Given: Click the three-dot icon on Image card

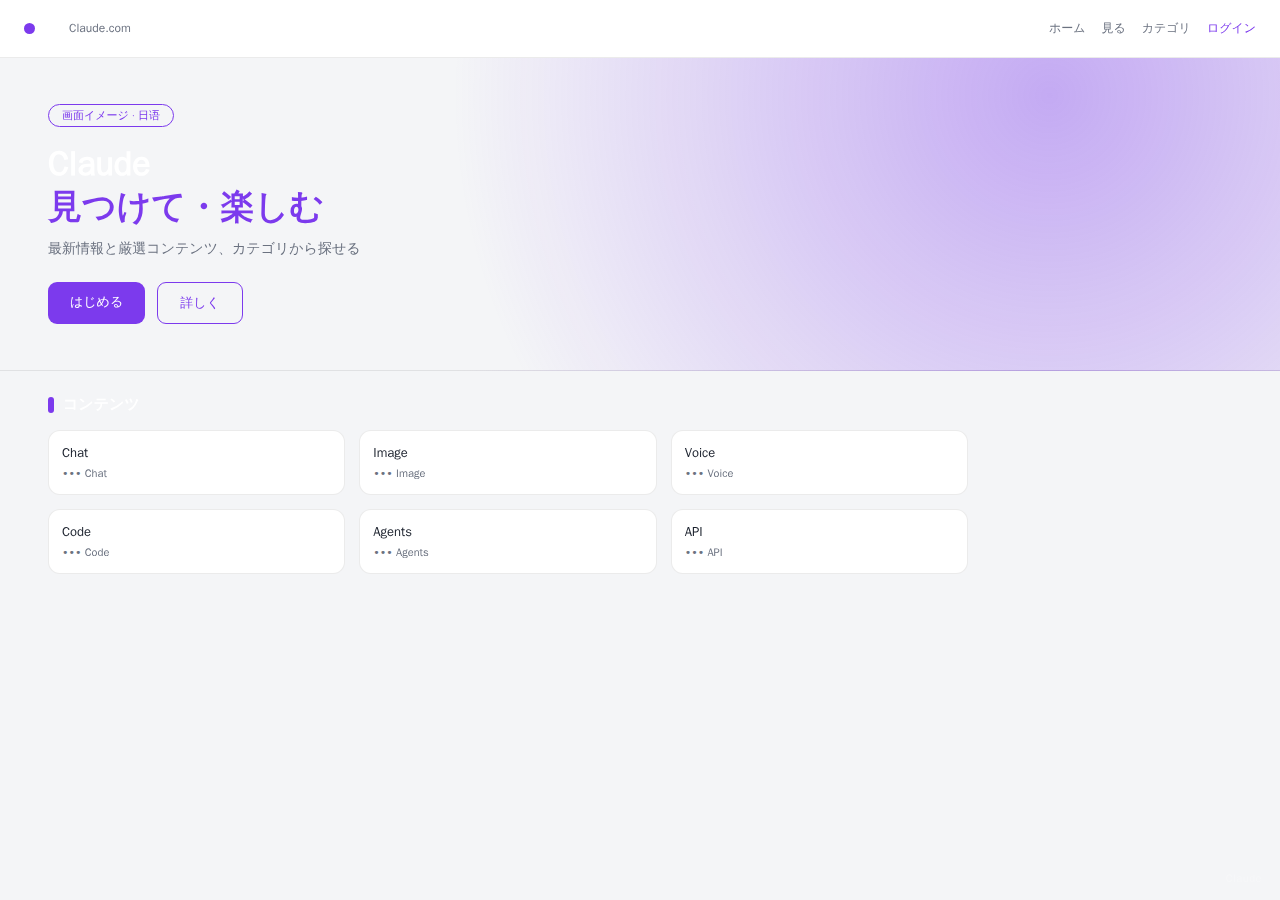Looking at the screenshot, I should (383, 474).
